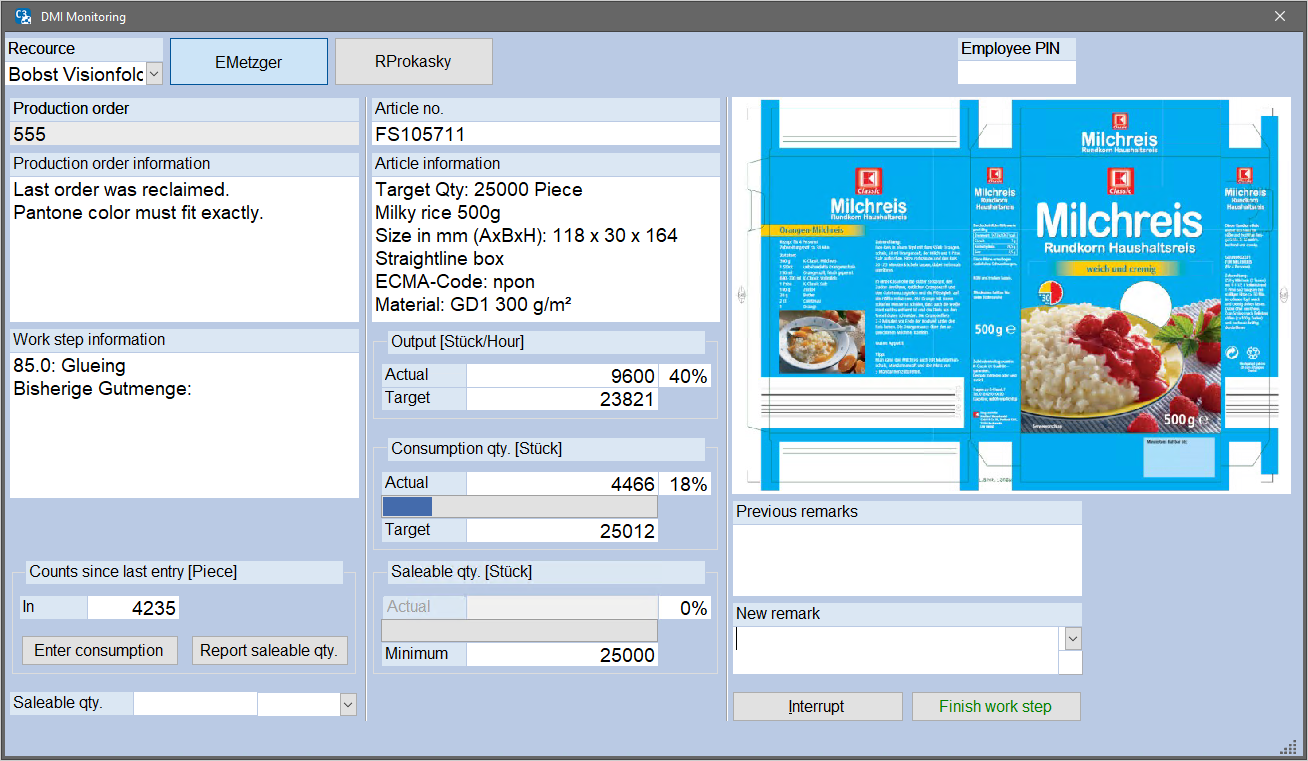Viewport: 1308px width, 761px height.
Task: Click the Output Actual value 9600
Action: 562,376
